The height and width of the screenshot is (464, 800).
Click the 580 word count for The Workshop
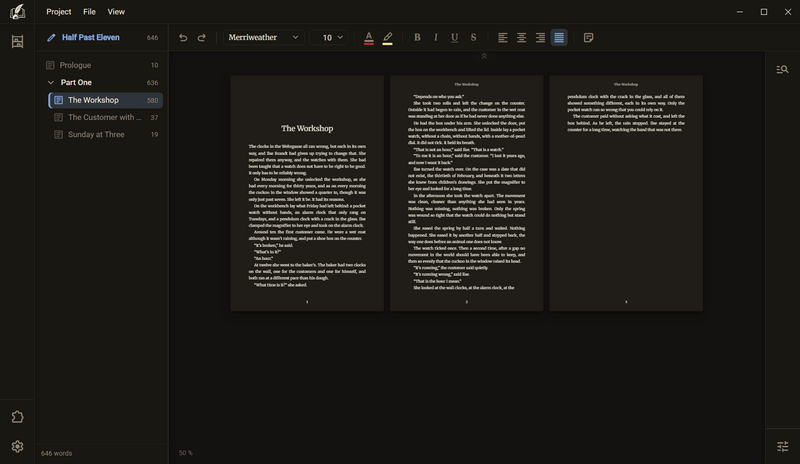153,101
